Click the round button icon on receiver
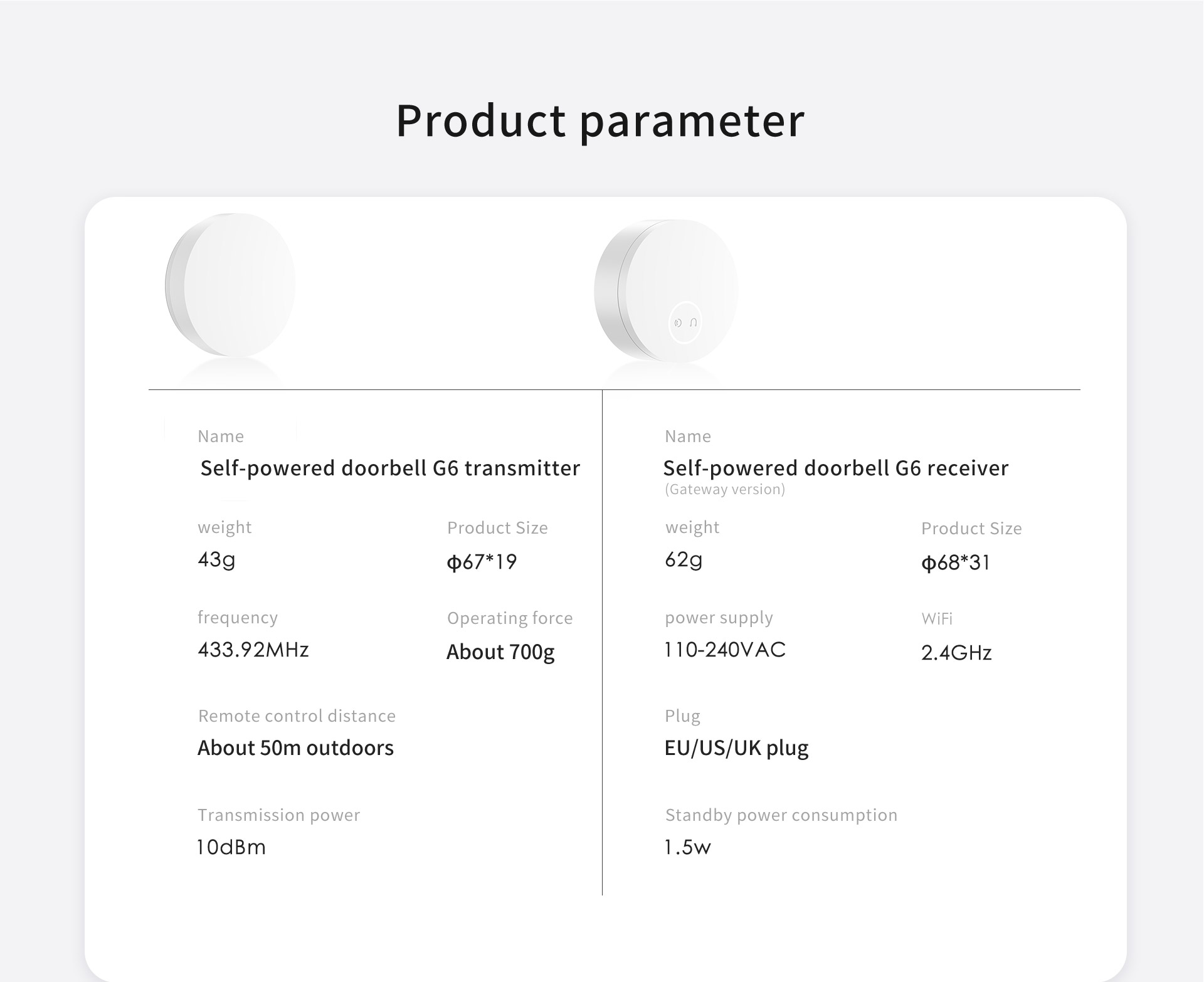This screenshot has width=1204, height=982. (x=685, y=323)
